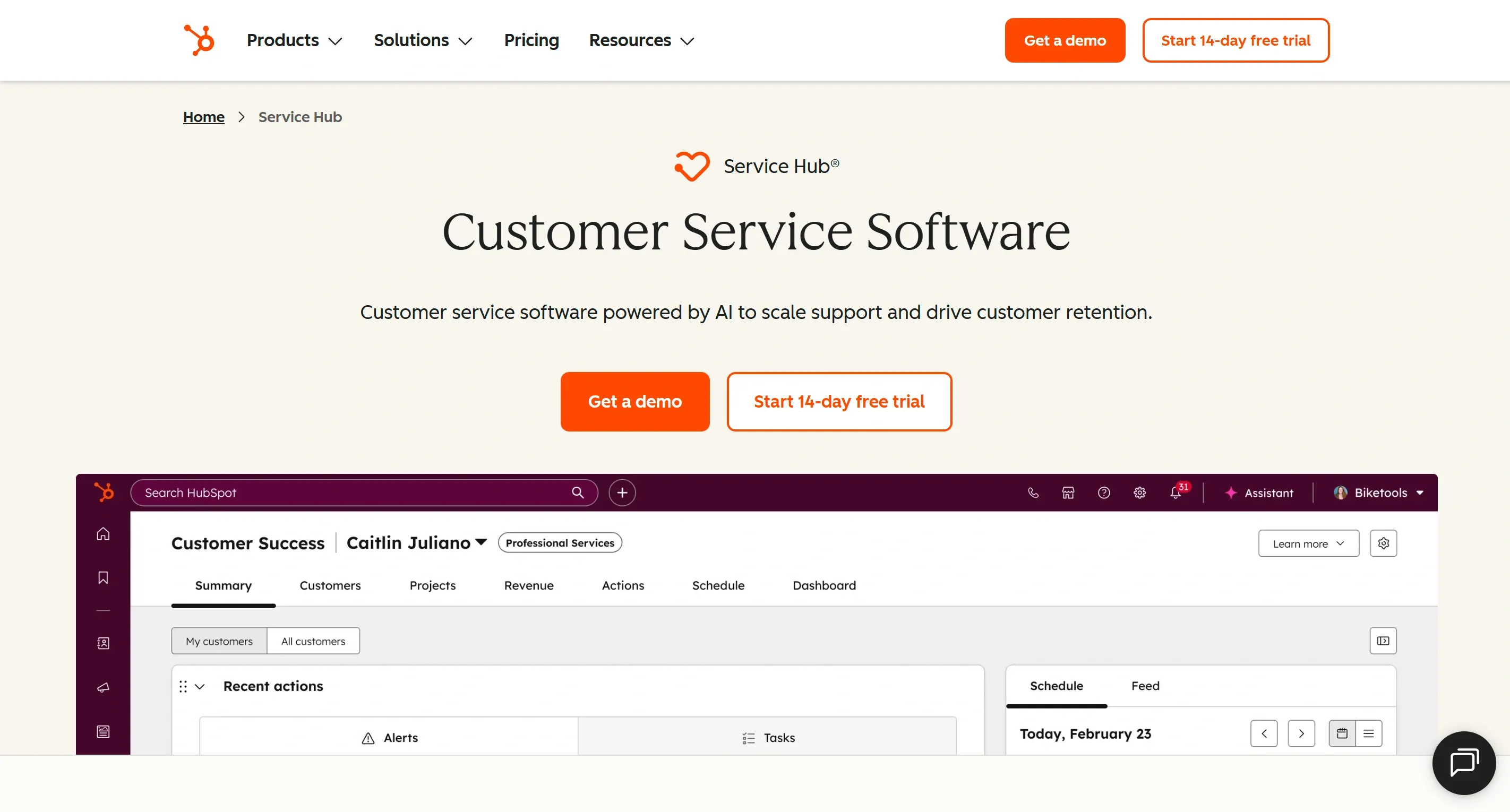Open the Actions tab
This screenshot has height=812, width=1510.
[623, 585]
